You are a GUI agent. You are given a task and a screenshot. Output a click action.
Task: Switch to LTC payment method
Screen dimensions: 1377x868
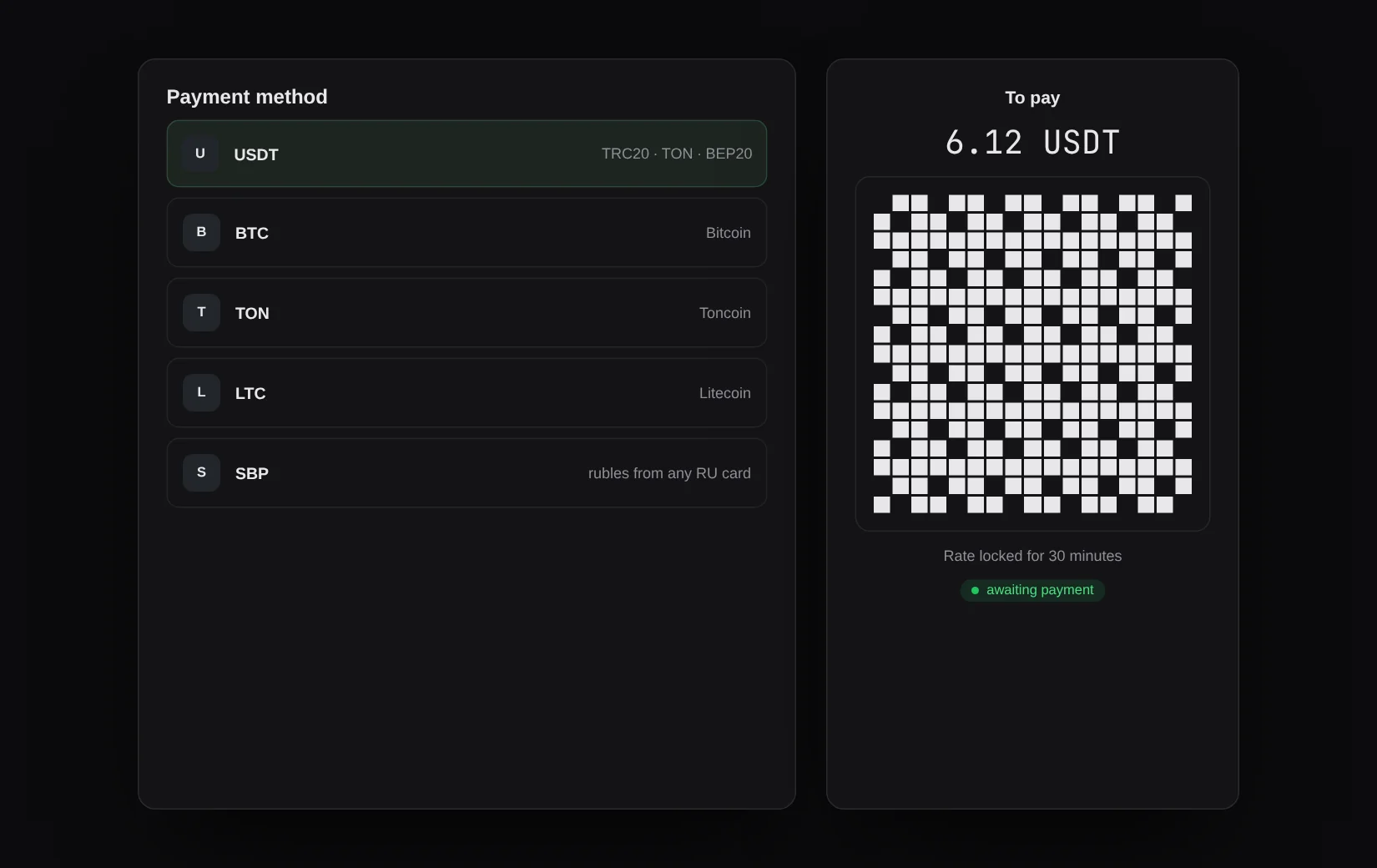(467, 392)
